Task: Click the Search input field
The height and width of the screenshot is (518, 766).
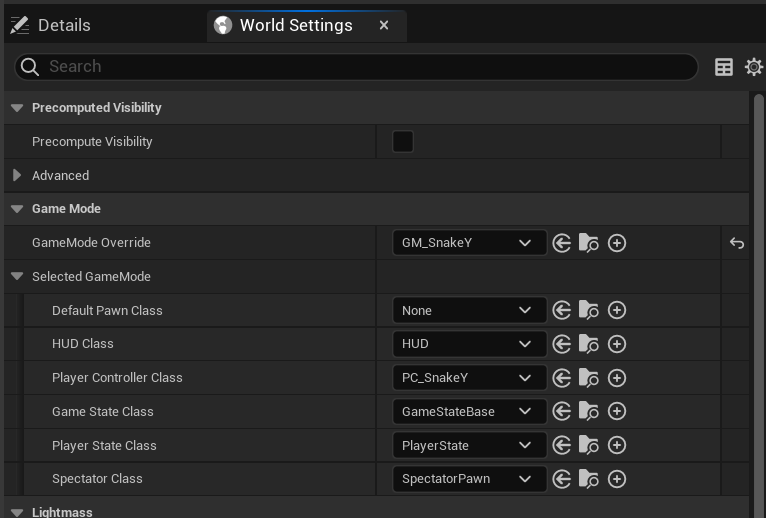Action: (x=356, y=67)
